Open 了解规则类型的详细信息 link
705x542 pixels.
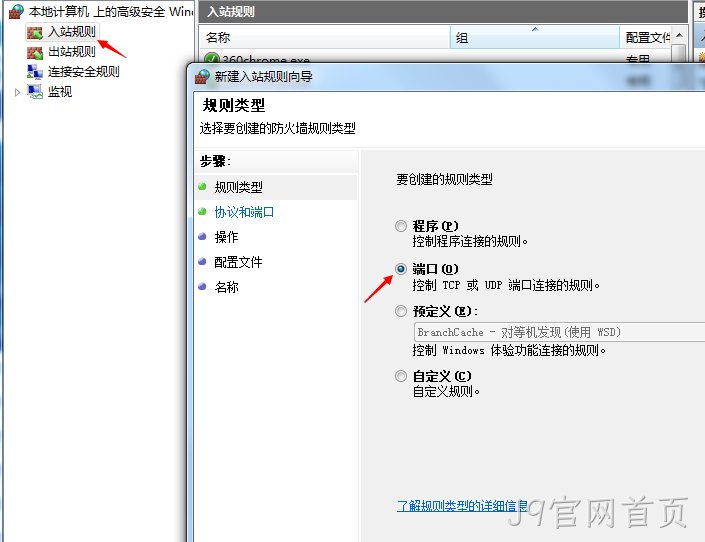462,506
